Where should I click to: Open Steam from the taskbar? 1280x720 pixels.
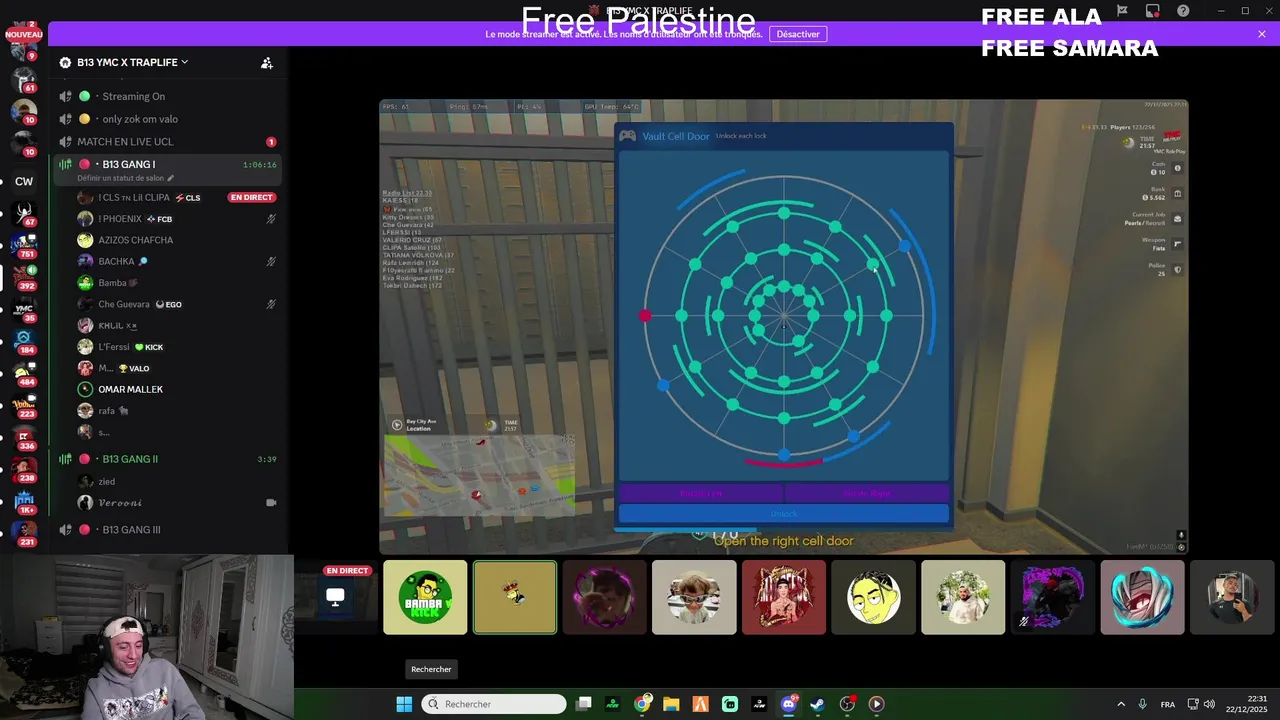pyautogui.click(x=818, y=704)
